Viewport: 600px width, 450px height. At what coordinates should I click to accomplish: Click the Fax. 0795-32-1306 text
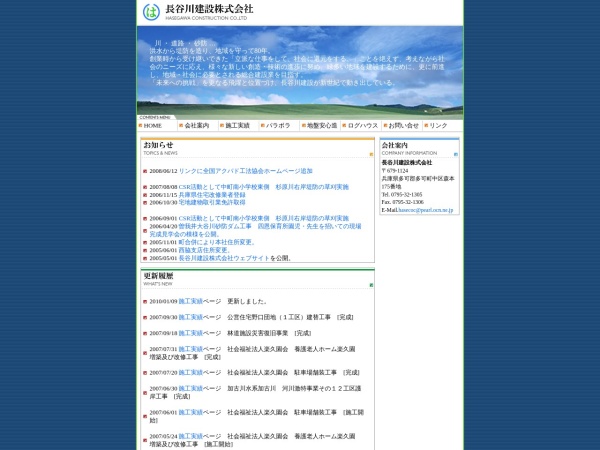(403, 202)
